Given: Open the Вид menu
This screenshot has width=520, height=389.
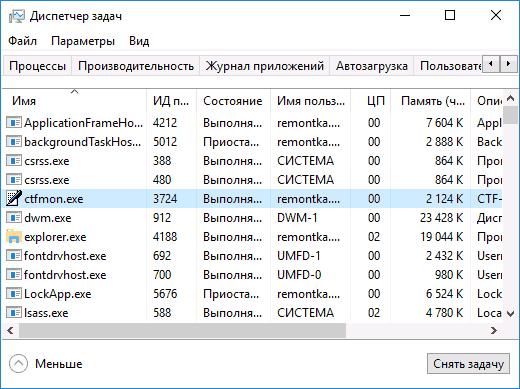Looking at the screenshot, I should 139,41.
